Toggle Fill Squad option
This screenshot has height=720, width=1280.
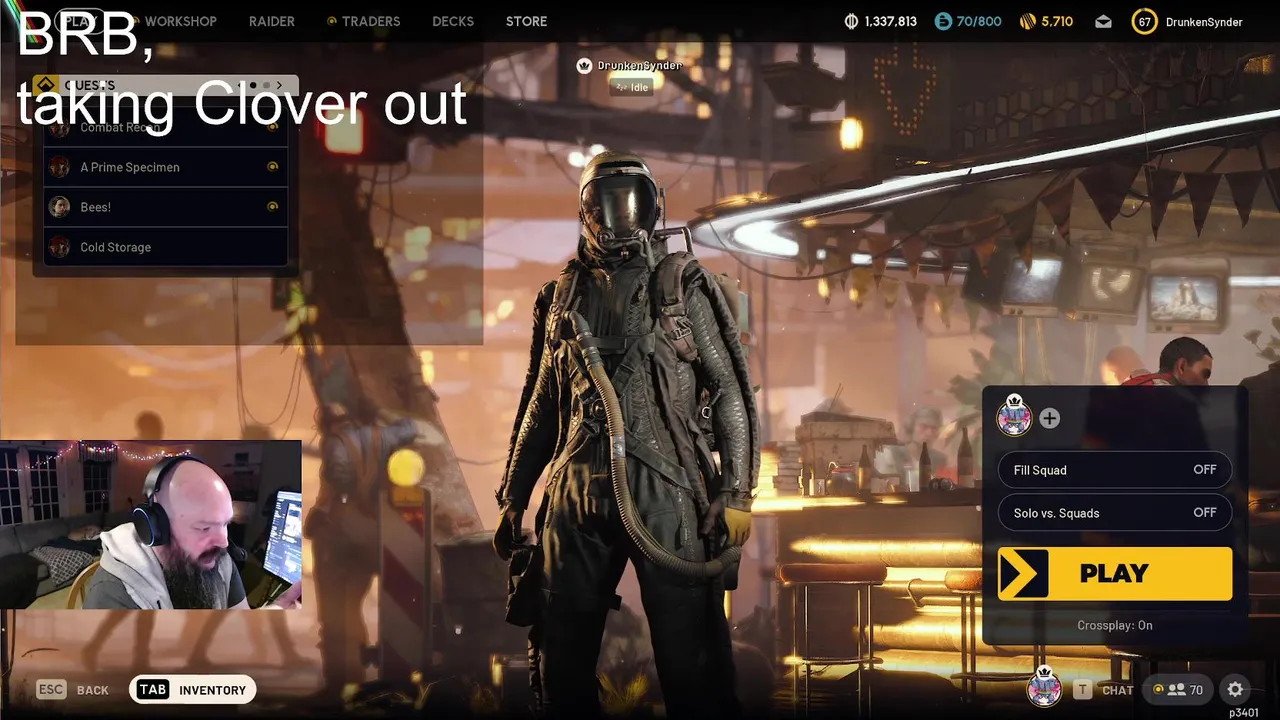tap(1114, 470)
